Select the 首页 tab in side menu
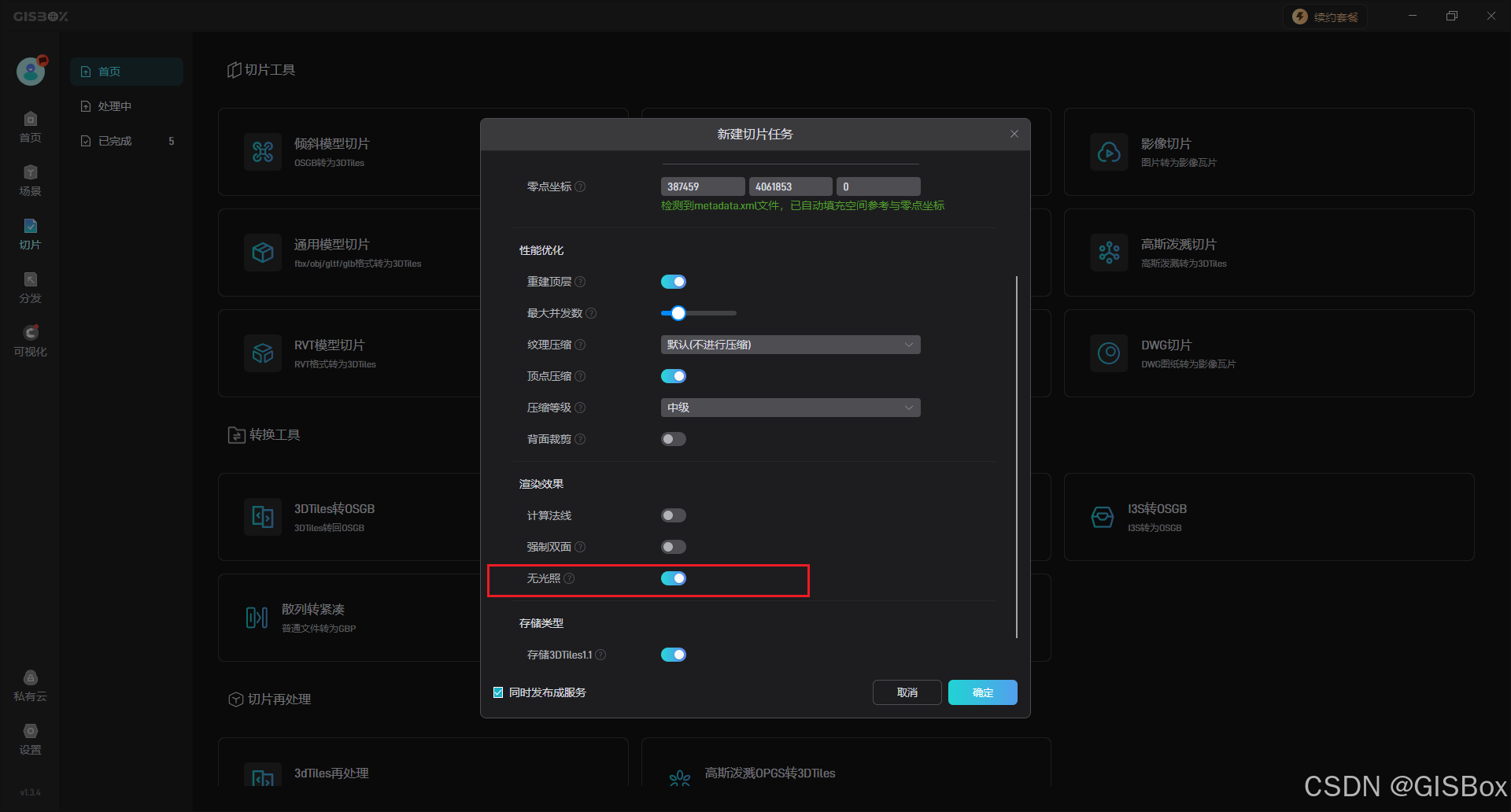 (127, 72)
